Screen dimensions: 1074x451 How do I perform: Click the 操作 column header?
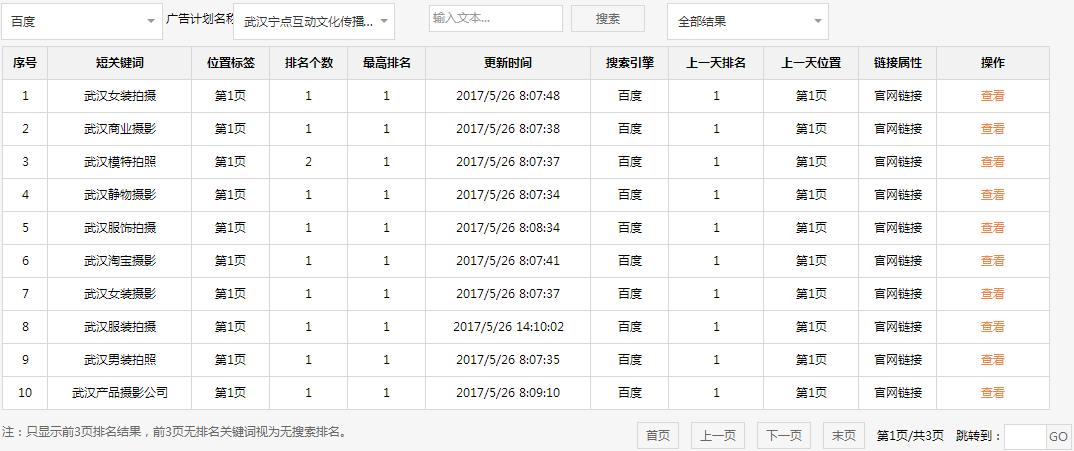point(993,63)
